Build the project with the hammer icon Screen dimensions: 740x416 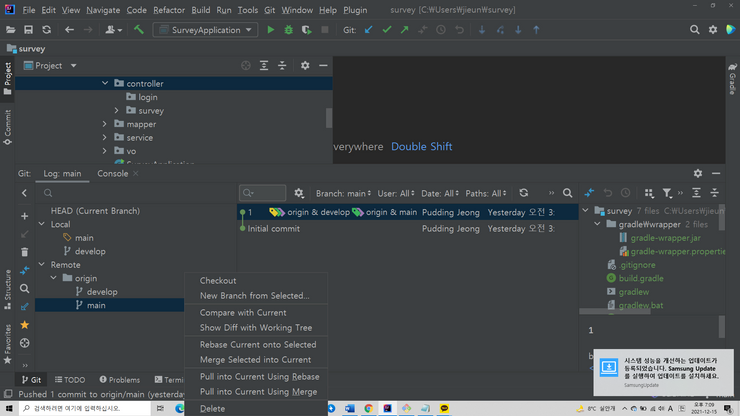point(139,30)
